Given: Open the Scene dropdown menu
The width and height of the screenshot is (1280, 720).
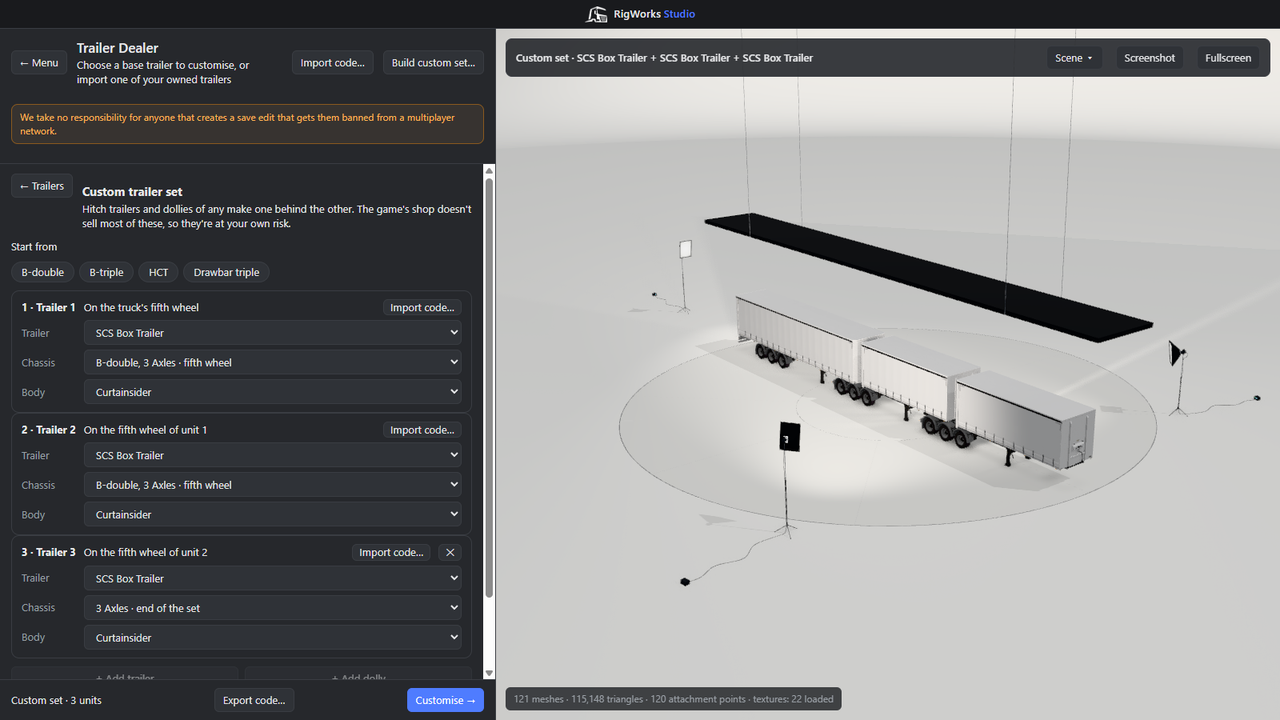Looking at the screenshot, I should coord(1074,58).
